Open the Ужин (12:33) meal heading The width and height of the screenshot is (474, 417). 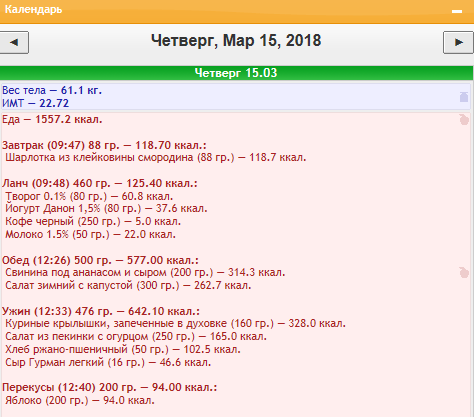click(101, 311)
